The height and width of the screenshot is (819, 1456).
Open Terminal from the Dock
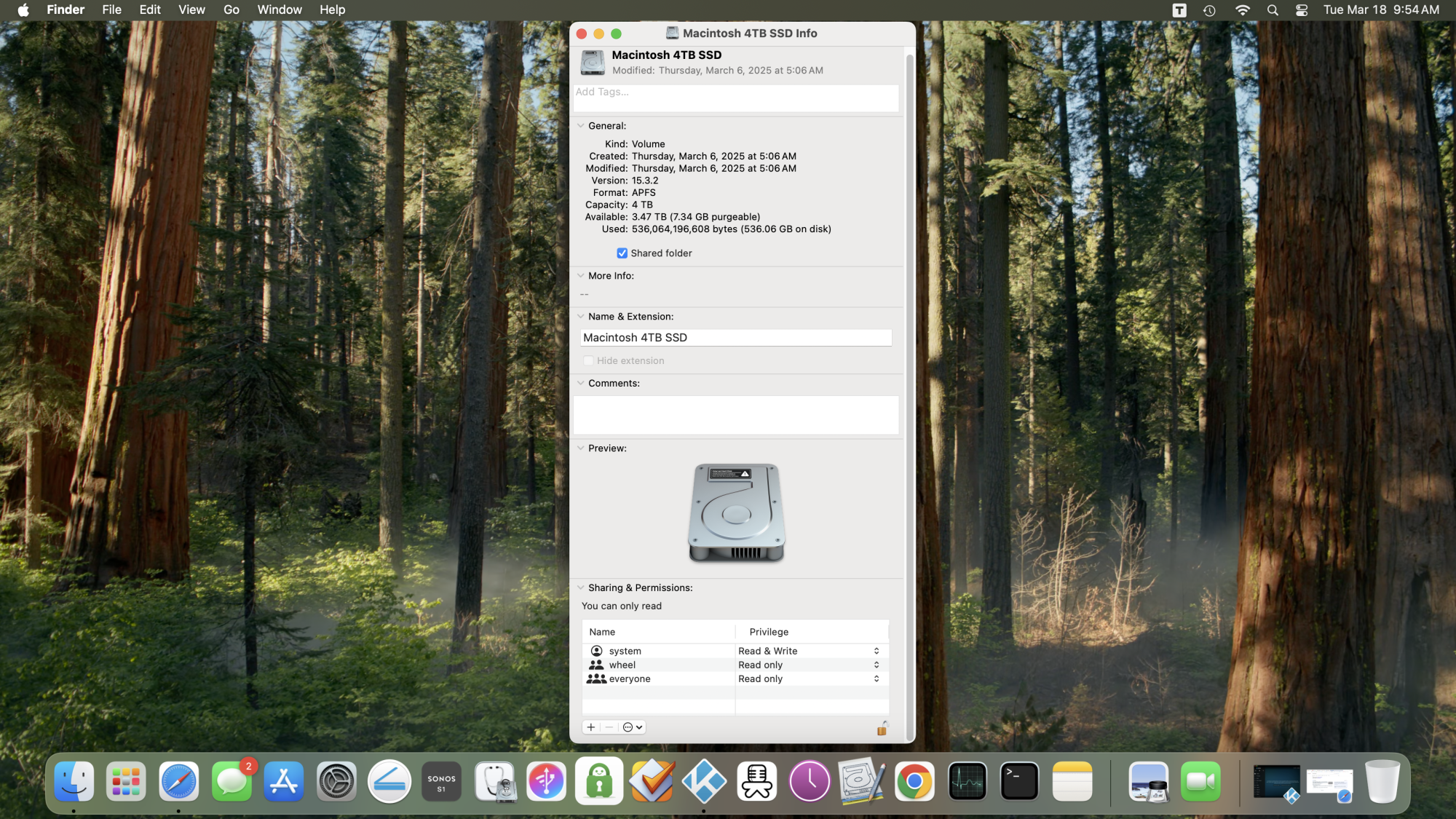(1019, 782)
